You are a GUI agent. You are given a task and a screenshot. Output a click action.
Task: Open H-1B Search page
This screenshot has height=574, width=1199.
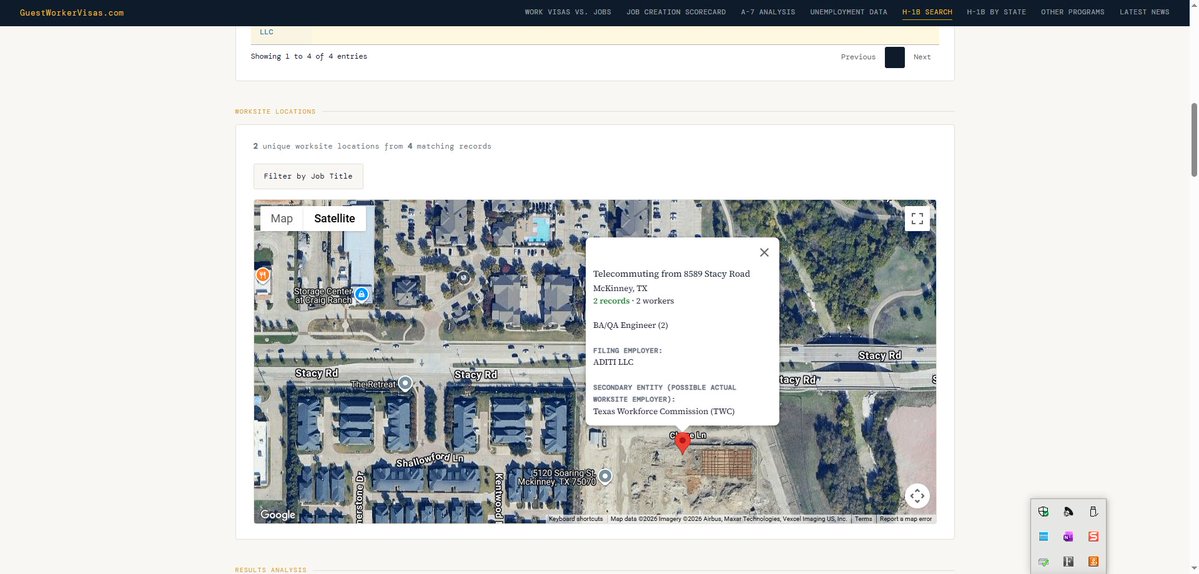(x=927, y=12)
